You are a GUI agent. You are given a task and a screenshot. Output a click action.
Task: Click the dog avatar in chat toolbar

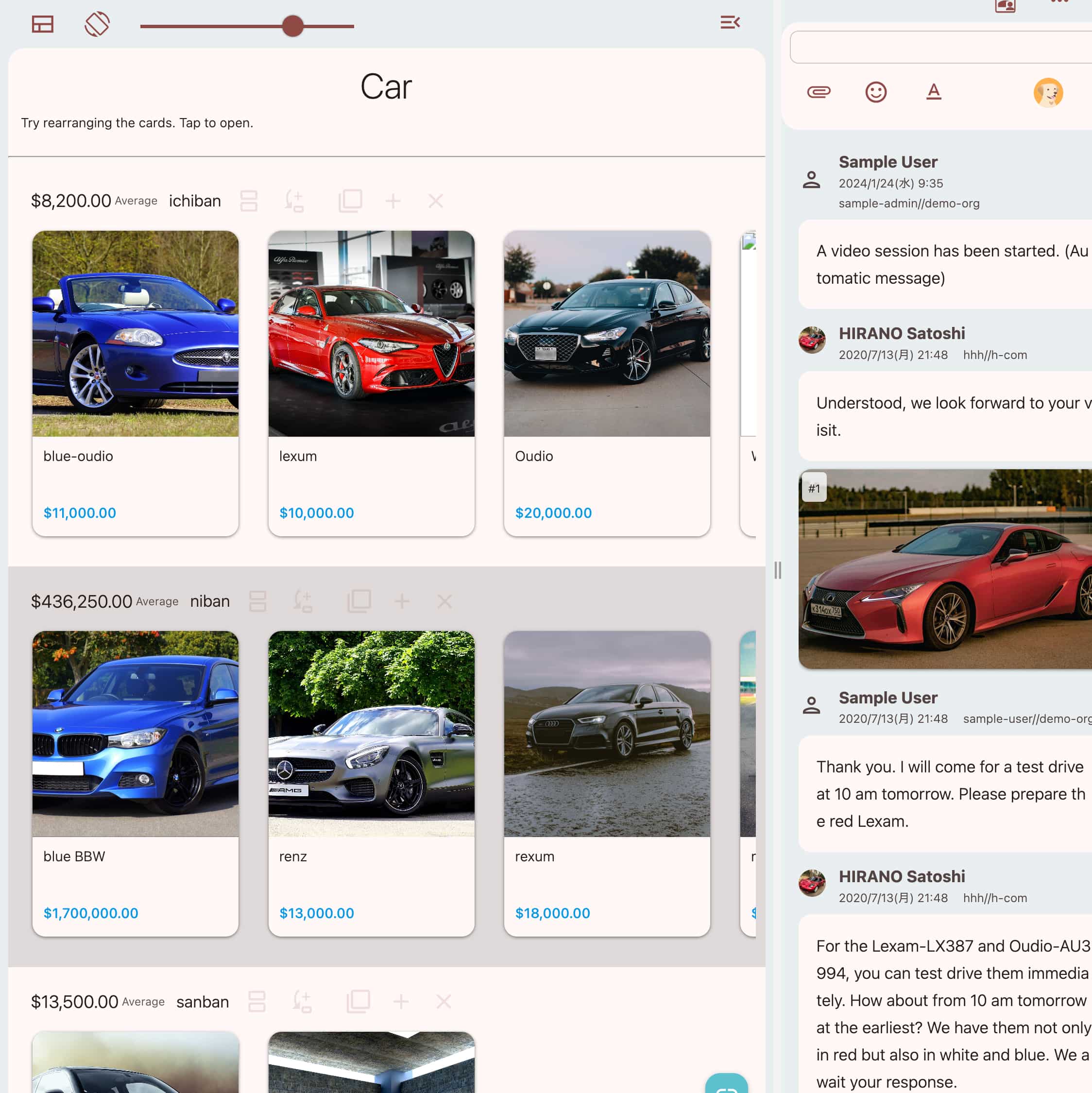coord(1048,92)
